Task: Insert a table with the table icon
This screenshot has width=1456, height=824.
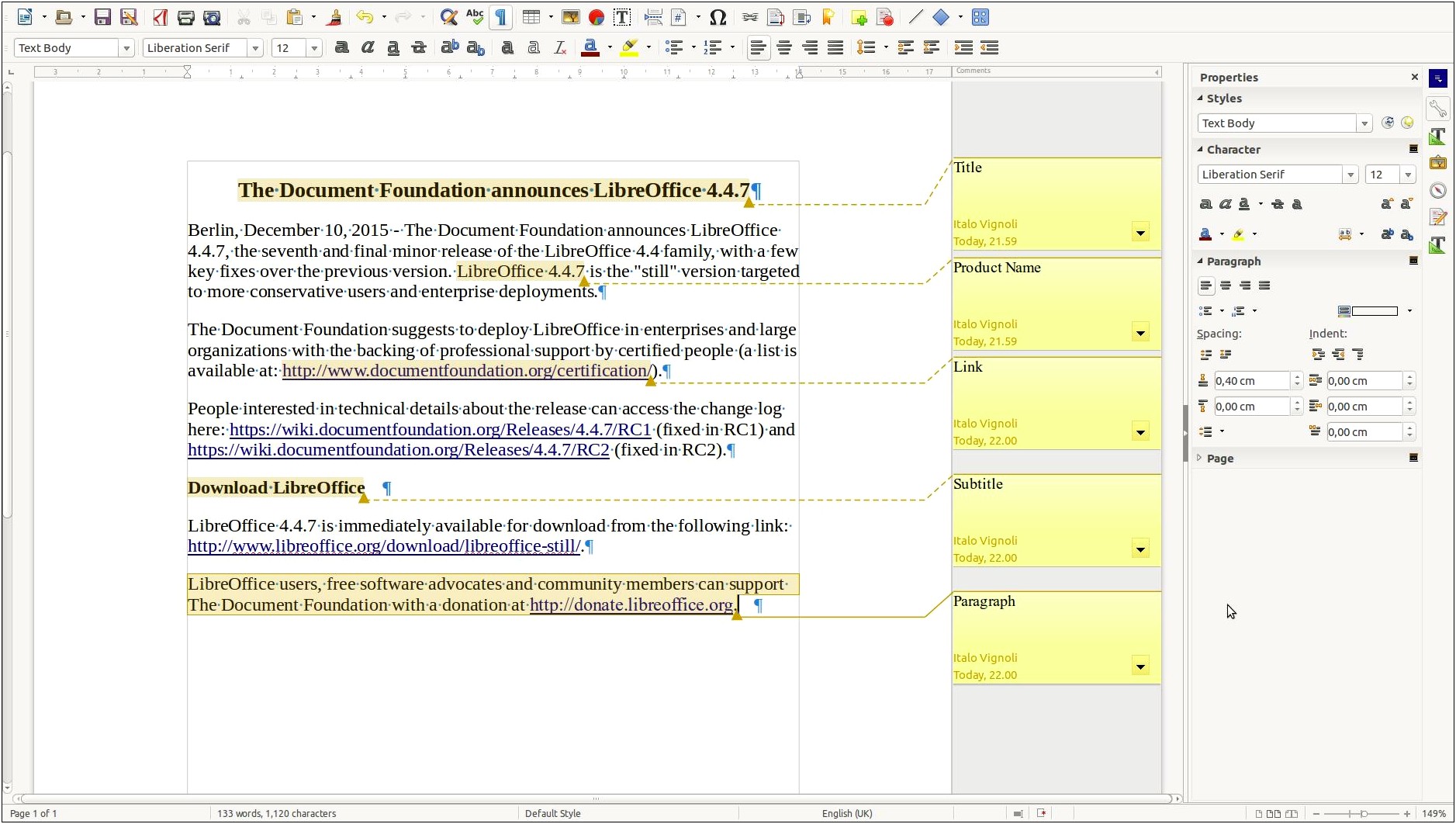Action: pyautogui.click(x=531, y=17)
